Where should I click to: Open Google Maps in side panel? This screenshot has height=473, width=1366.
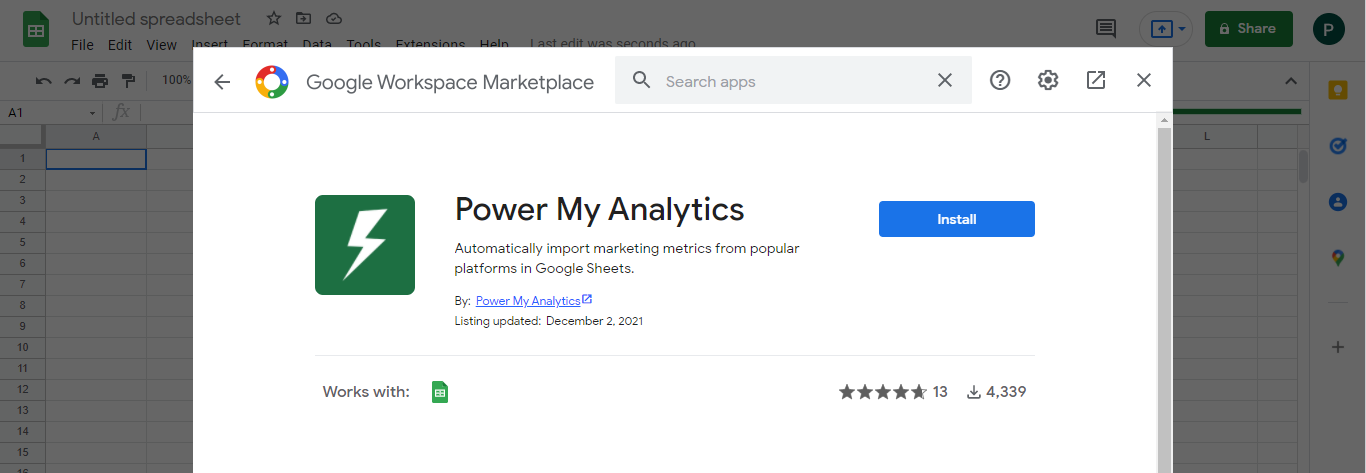click(1338, 258)
